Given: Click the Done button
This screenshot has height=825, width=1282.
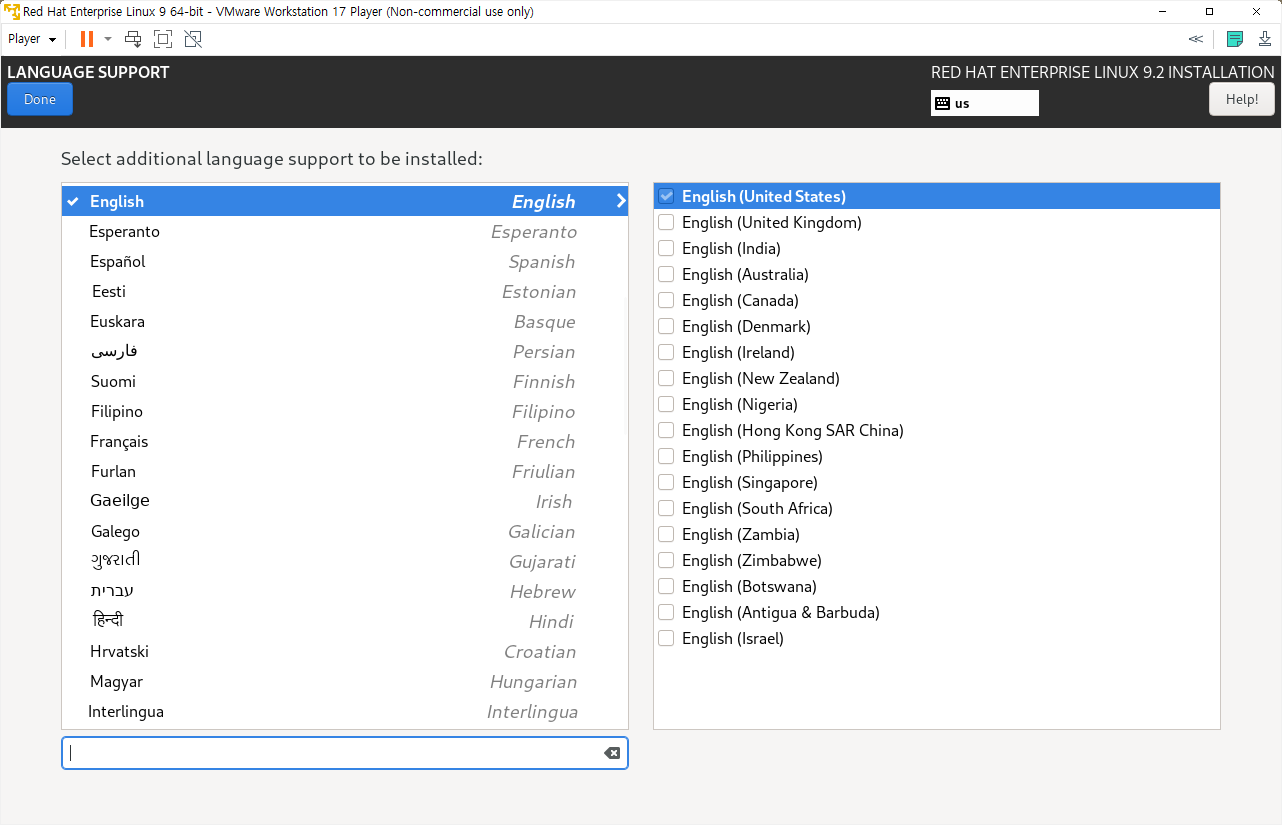Looking at the screenshot, I should [x=40, y=99].
